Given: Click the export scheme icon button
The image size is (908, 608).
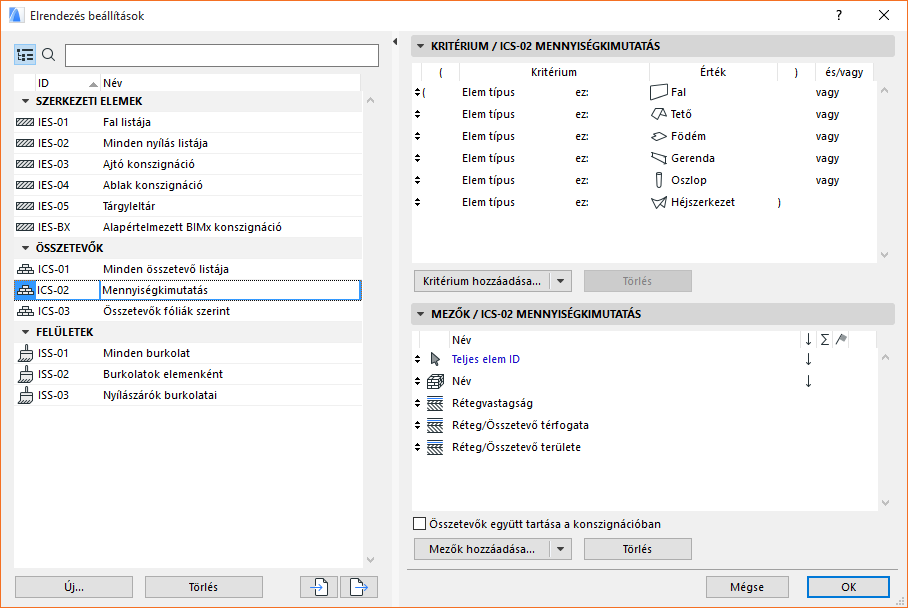Looking at the screenshot, I should 359,587.
